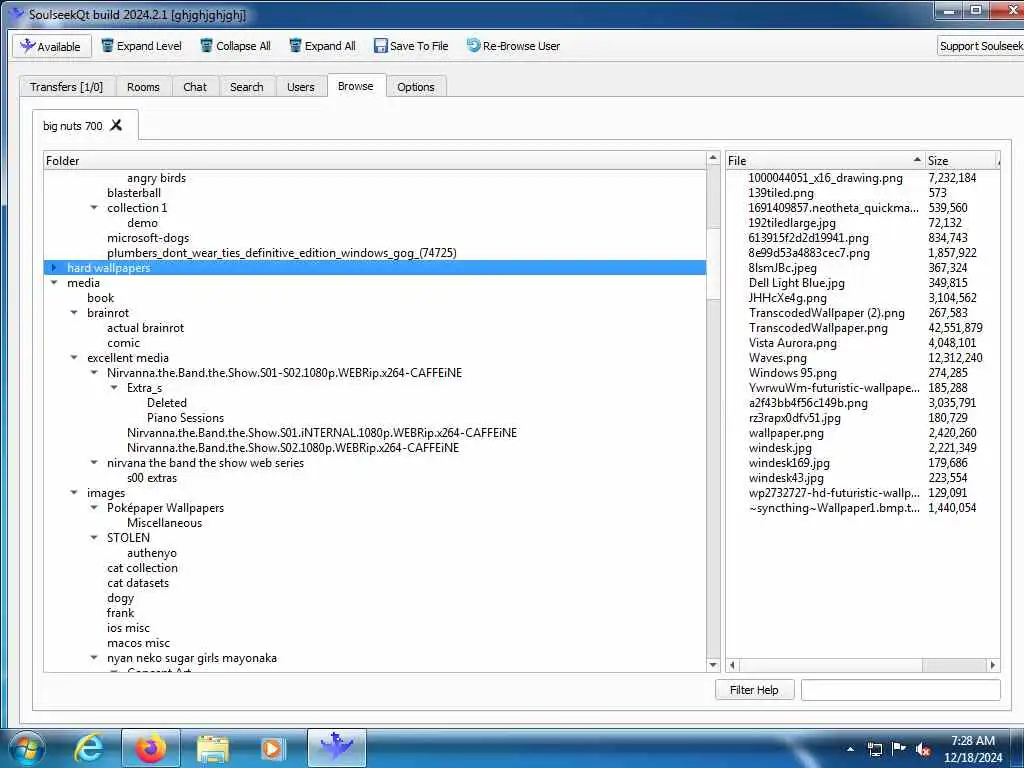Click Expand Level toolbar button
Screen dimensions: 1024x768
[x=142, y=46]
